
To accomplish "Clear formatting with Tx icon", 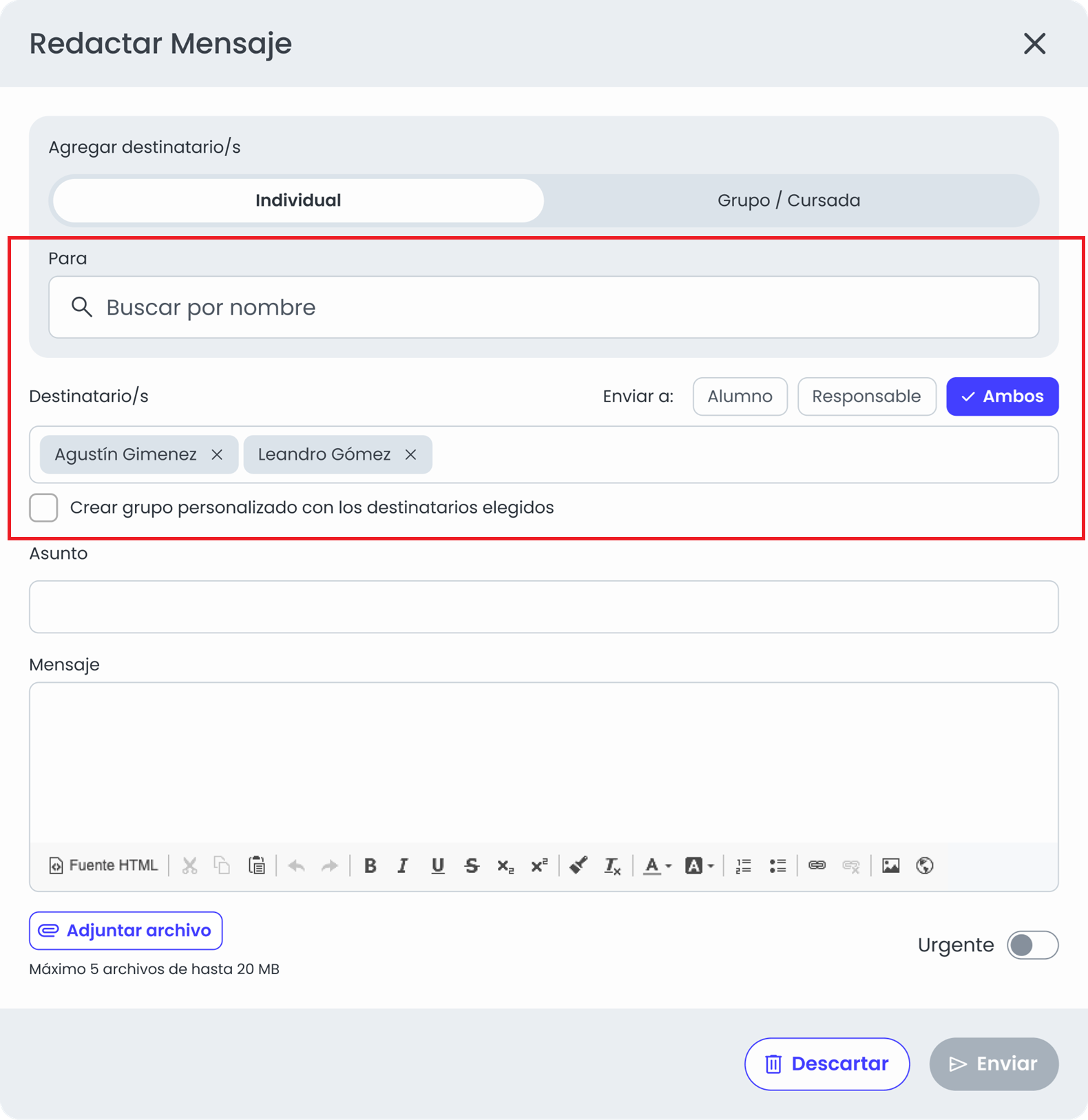I will tap(612, 865).
